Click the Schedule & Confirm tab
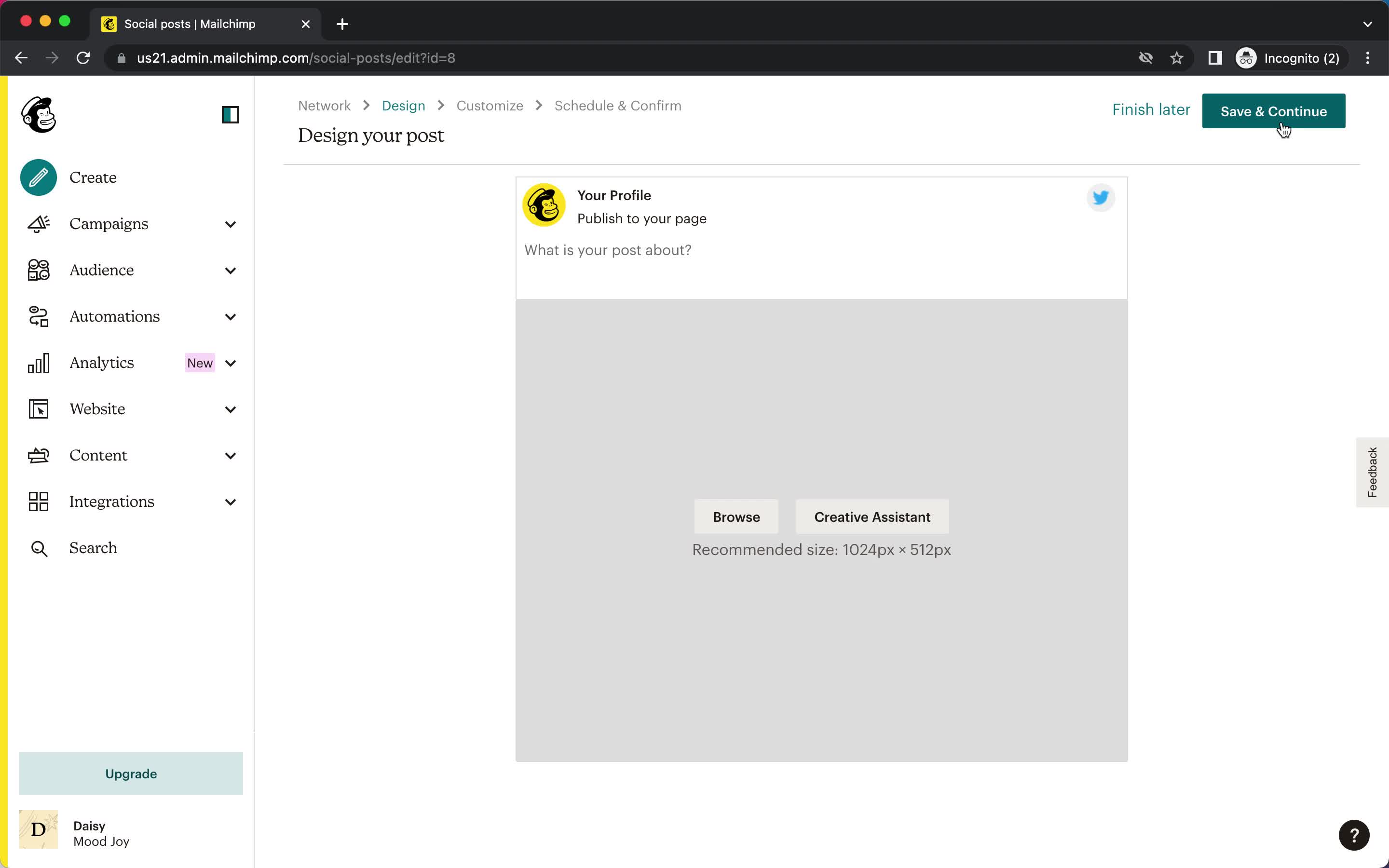Viewport: 1389px width, 868px height. pyautogui.click(x=617, y=105)
